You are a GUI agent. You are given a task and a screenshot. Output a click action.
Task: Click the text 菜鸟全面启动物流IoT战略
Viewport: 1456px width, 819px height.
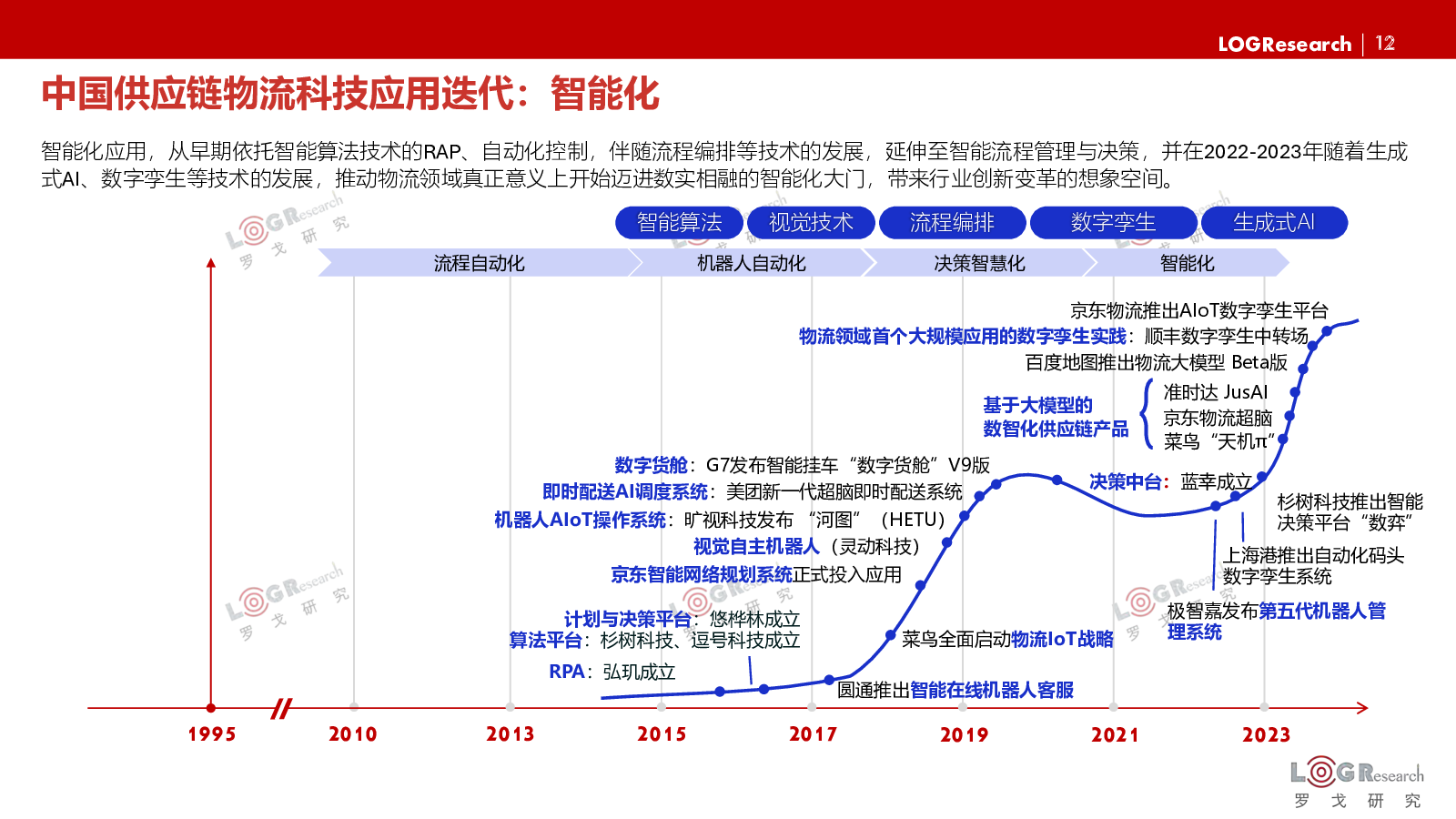click(1007, 640)
